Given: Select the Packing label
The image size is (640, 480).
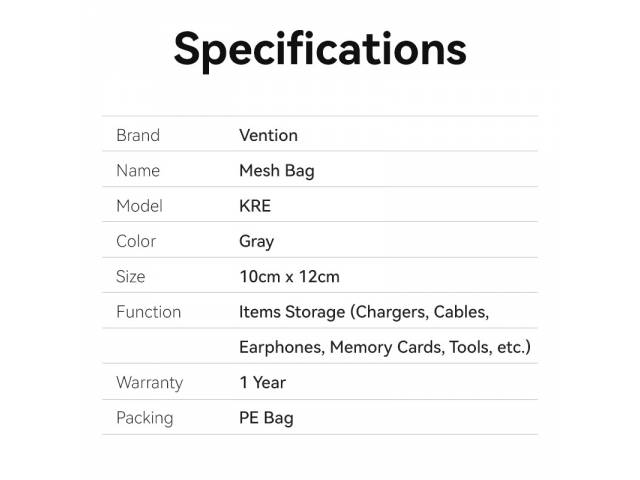Looking at the screenshot, I should 145,418.
